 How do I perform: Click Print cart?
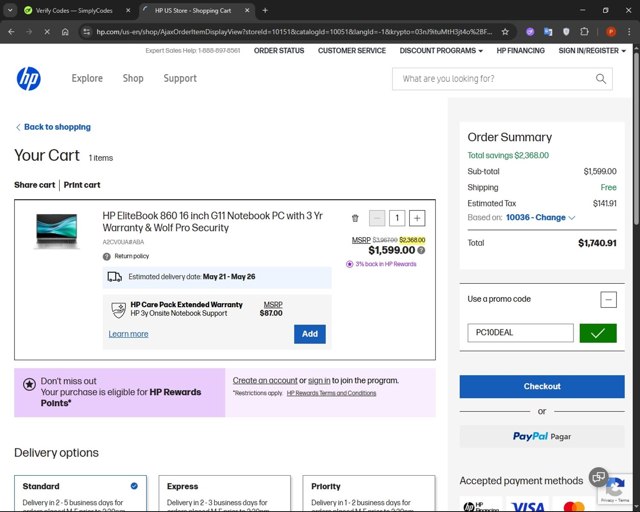point(82,185)
